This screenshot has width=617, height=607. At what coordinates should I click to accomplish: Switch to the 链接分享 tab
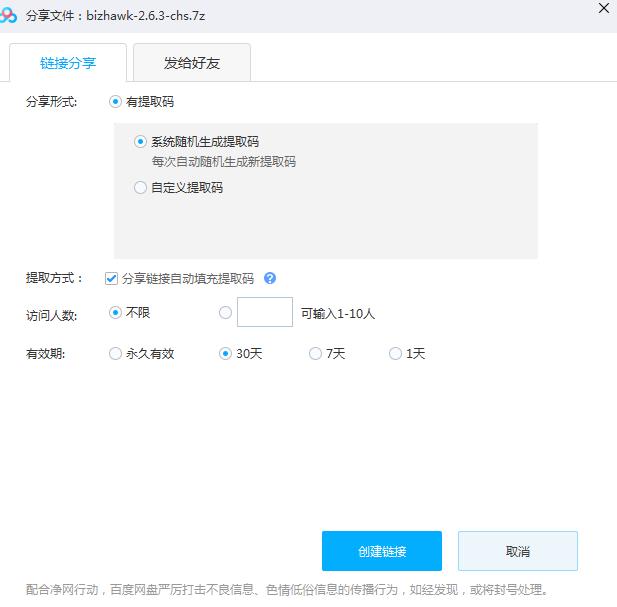pos(68,63)
